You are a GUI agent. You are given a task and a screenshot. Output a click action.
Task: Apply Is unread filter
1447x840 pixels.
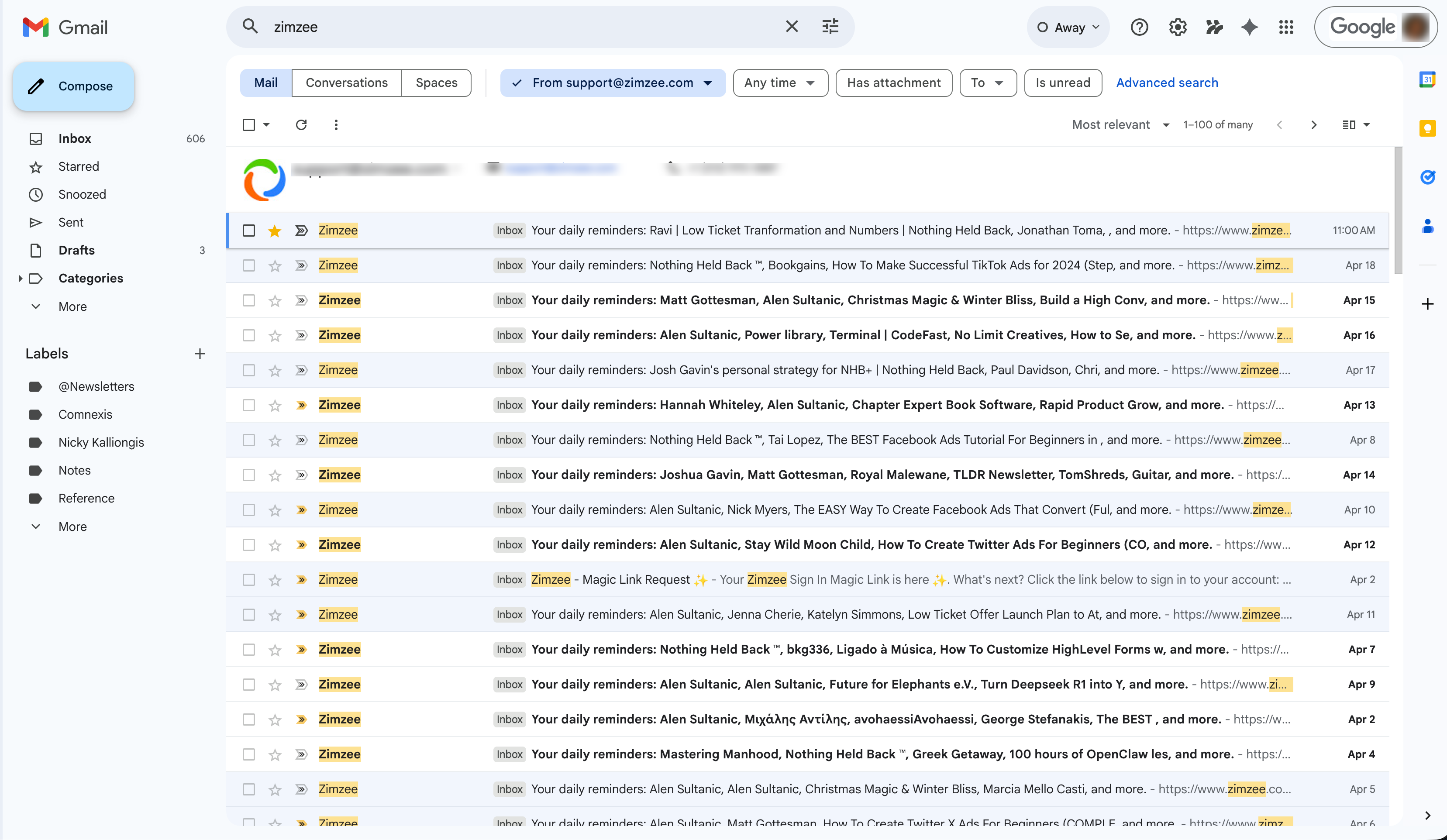coord(1063,83)
